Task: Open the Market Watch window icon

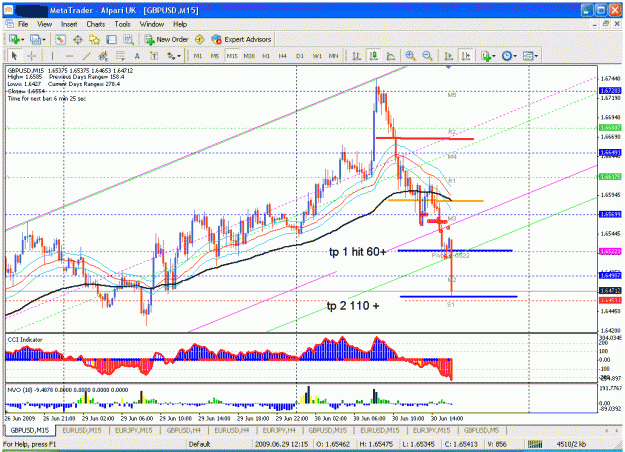Action: 60,39
